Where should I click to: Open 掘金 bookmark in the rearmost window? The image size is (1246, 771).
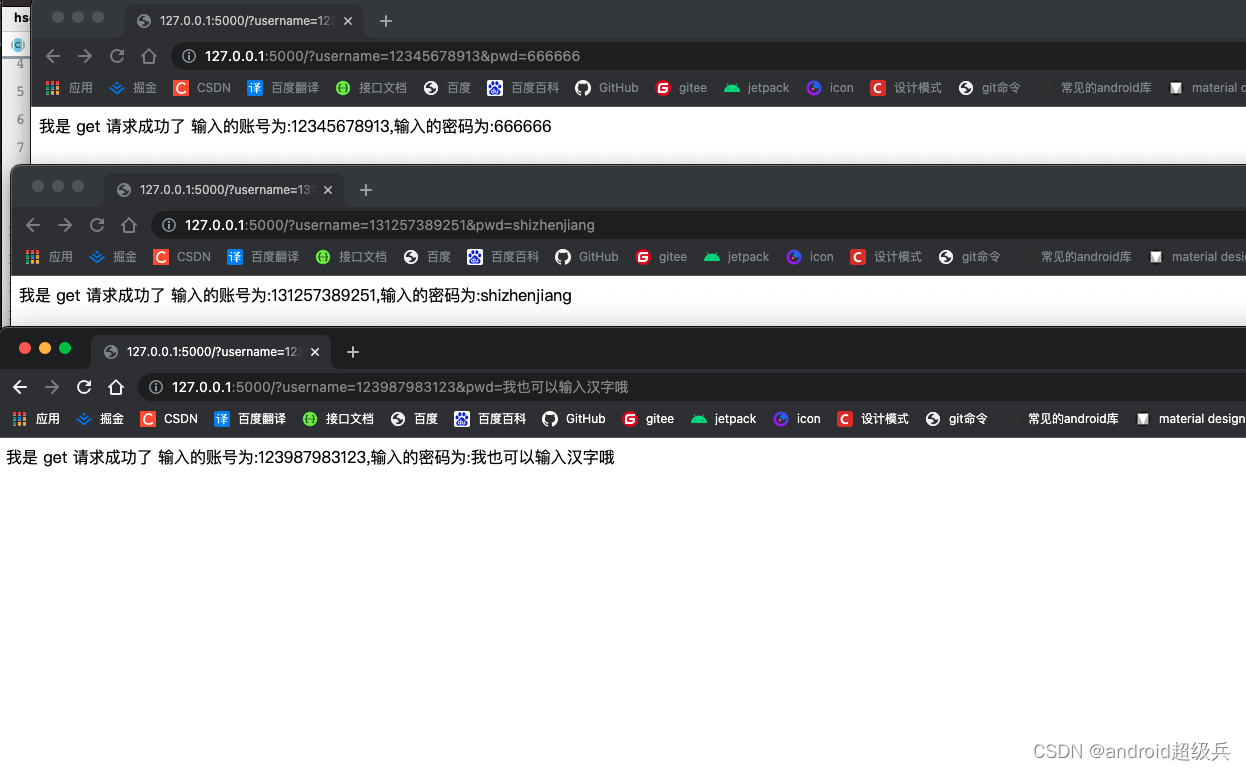133,88
